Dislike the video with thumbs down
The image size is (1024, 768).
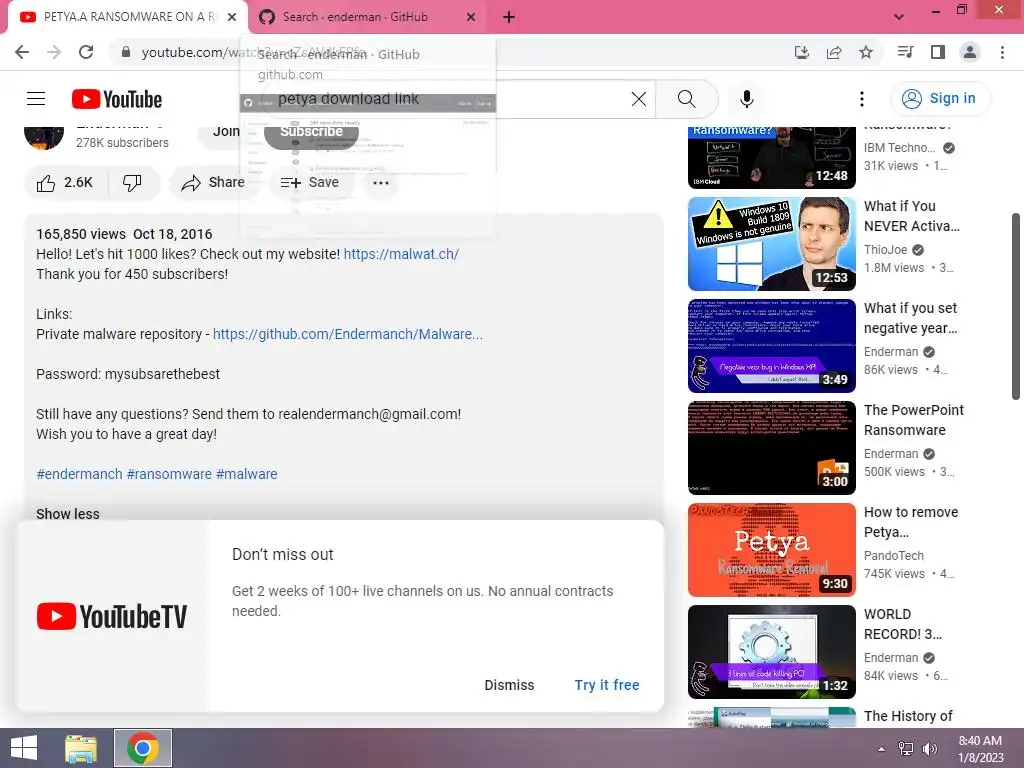click(133, 183)
